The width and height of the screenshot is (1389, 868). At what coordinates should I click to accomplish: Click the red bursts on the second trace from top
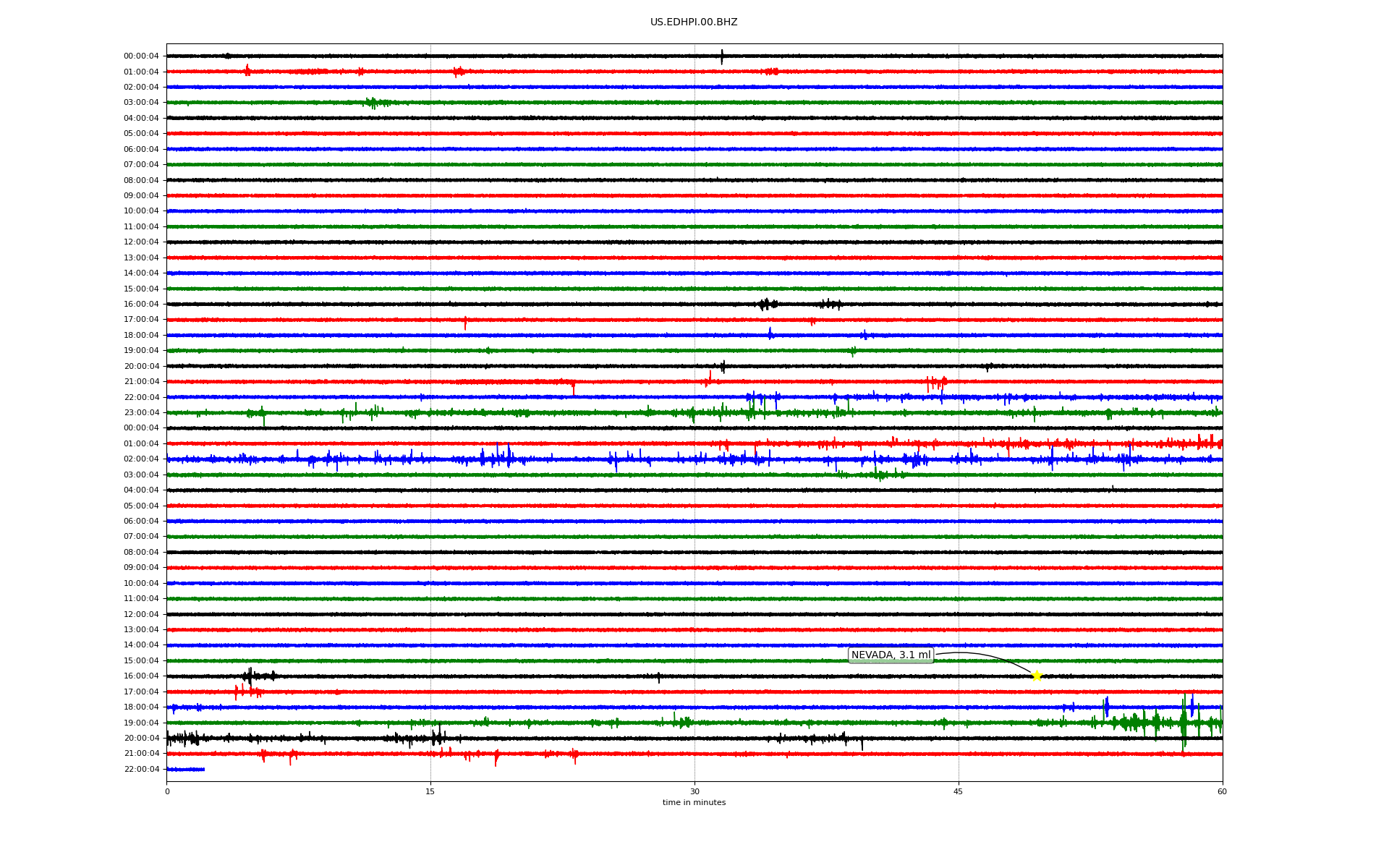coord(247,71)
